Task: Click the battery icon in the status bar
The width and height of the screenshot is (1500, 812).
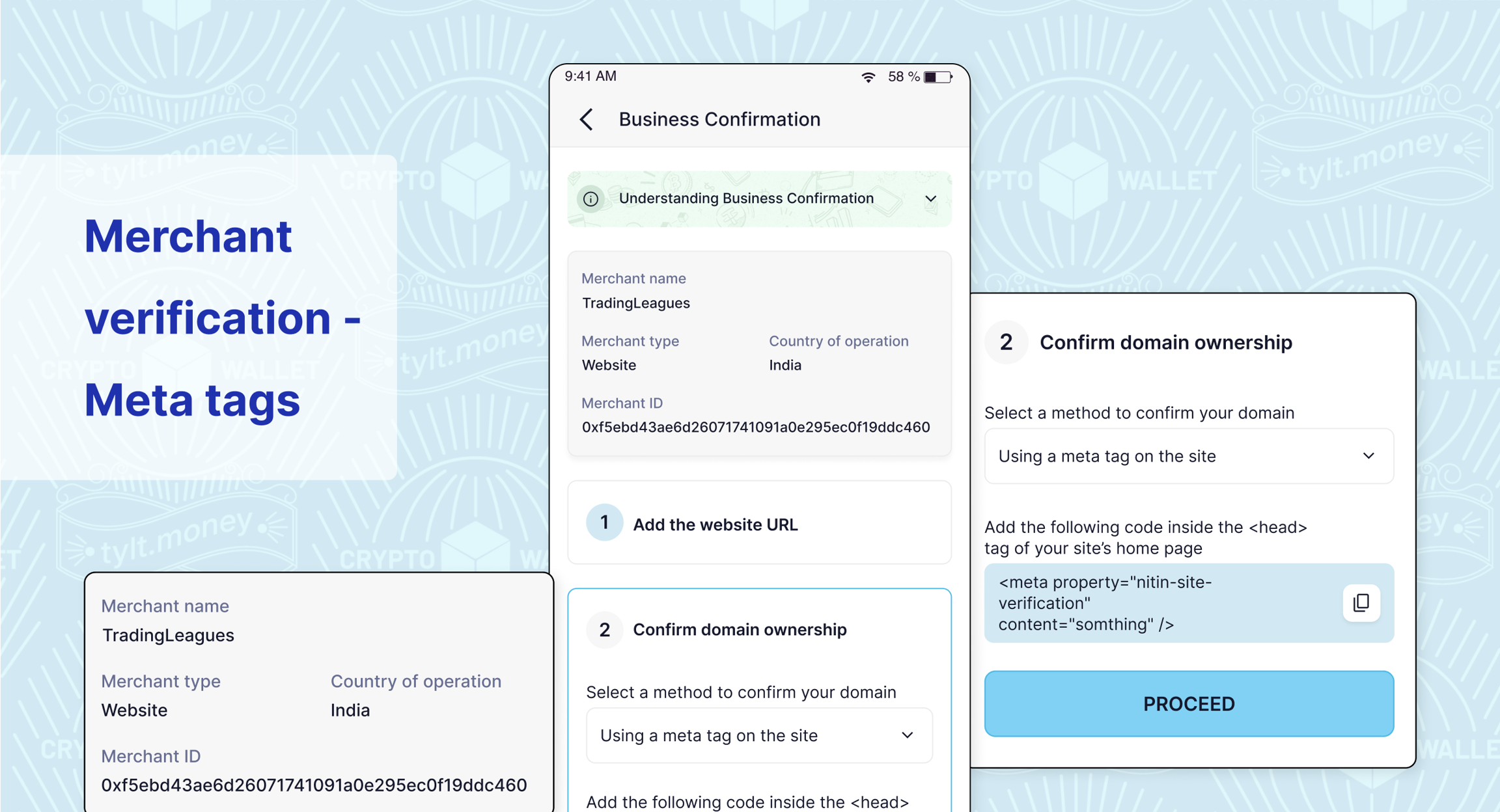Action: [x=937, y=77]
